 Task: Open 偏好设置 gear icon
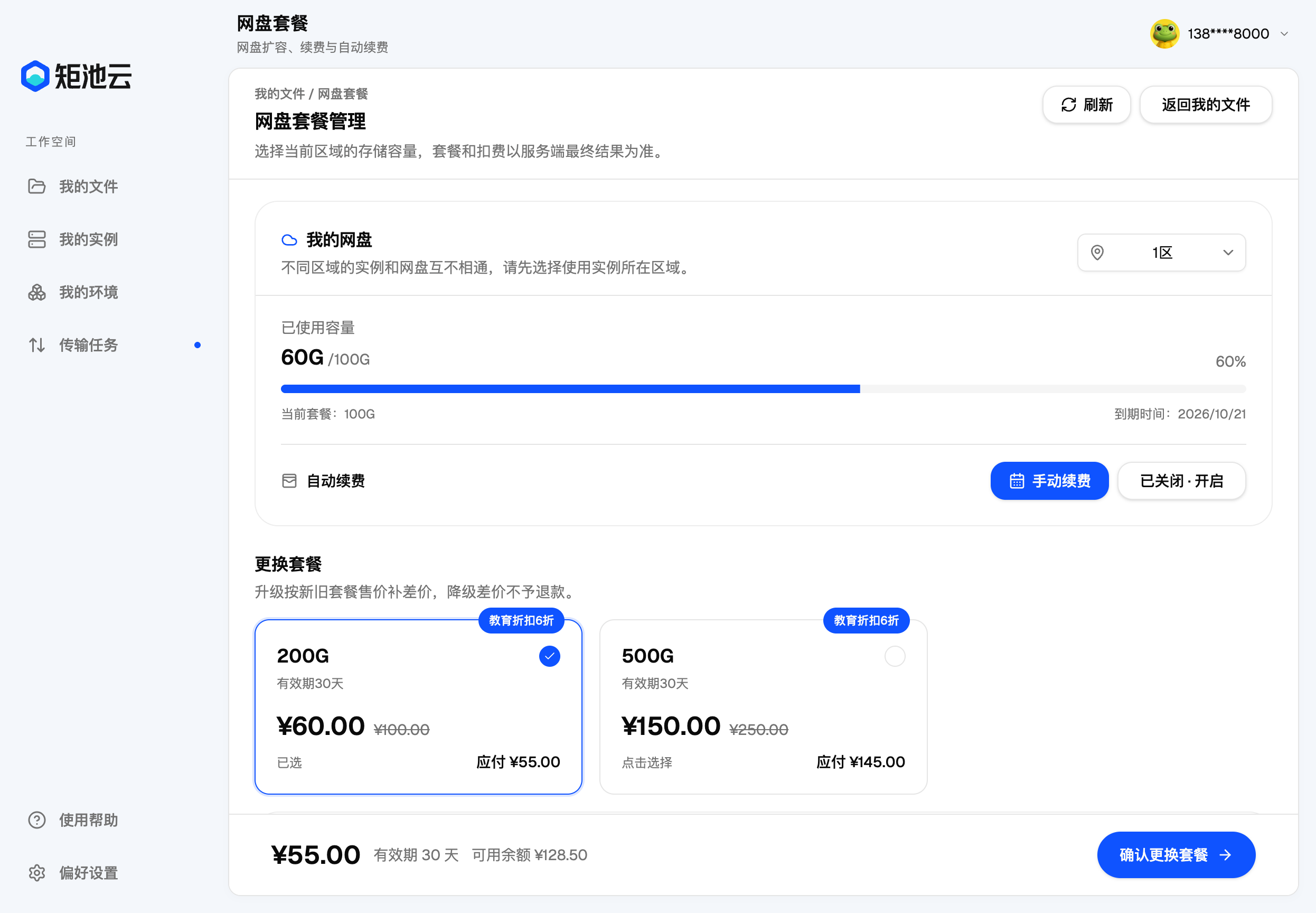click(x=36, y=873)
